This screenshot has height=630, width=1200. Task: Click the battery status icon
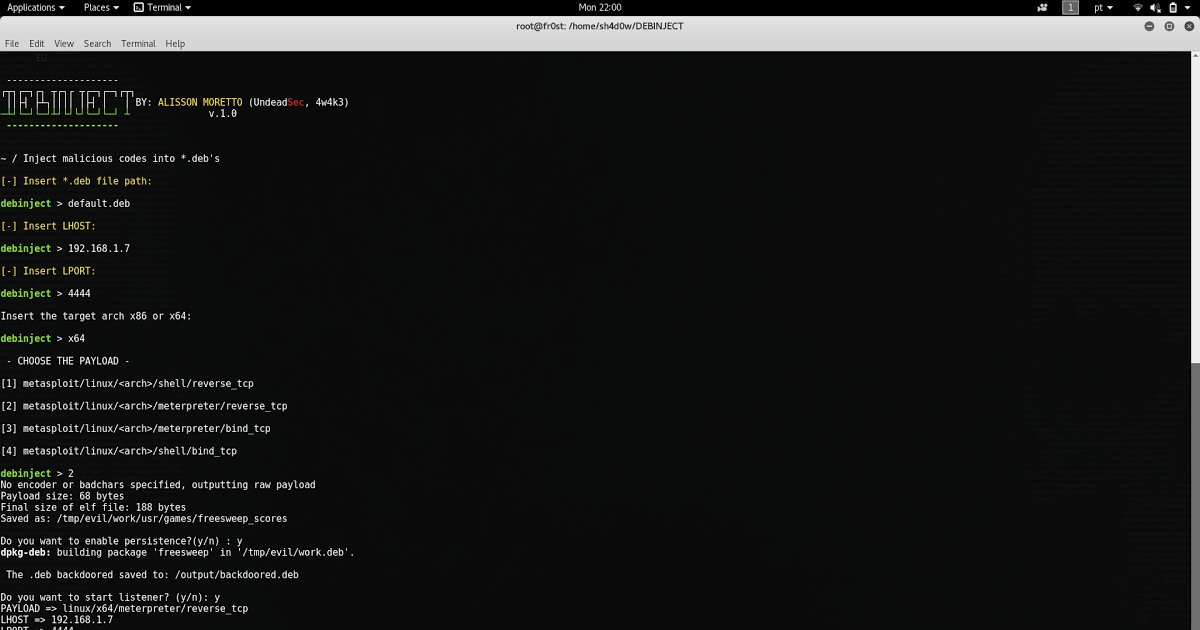coord(1171,7)
